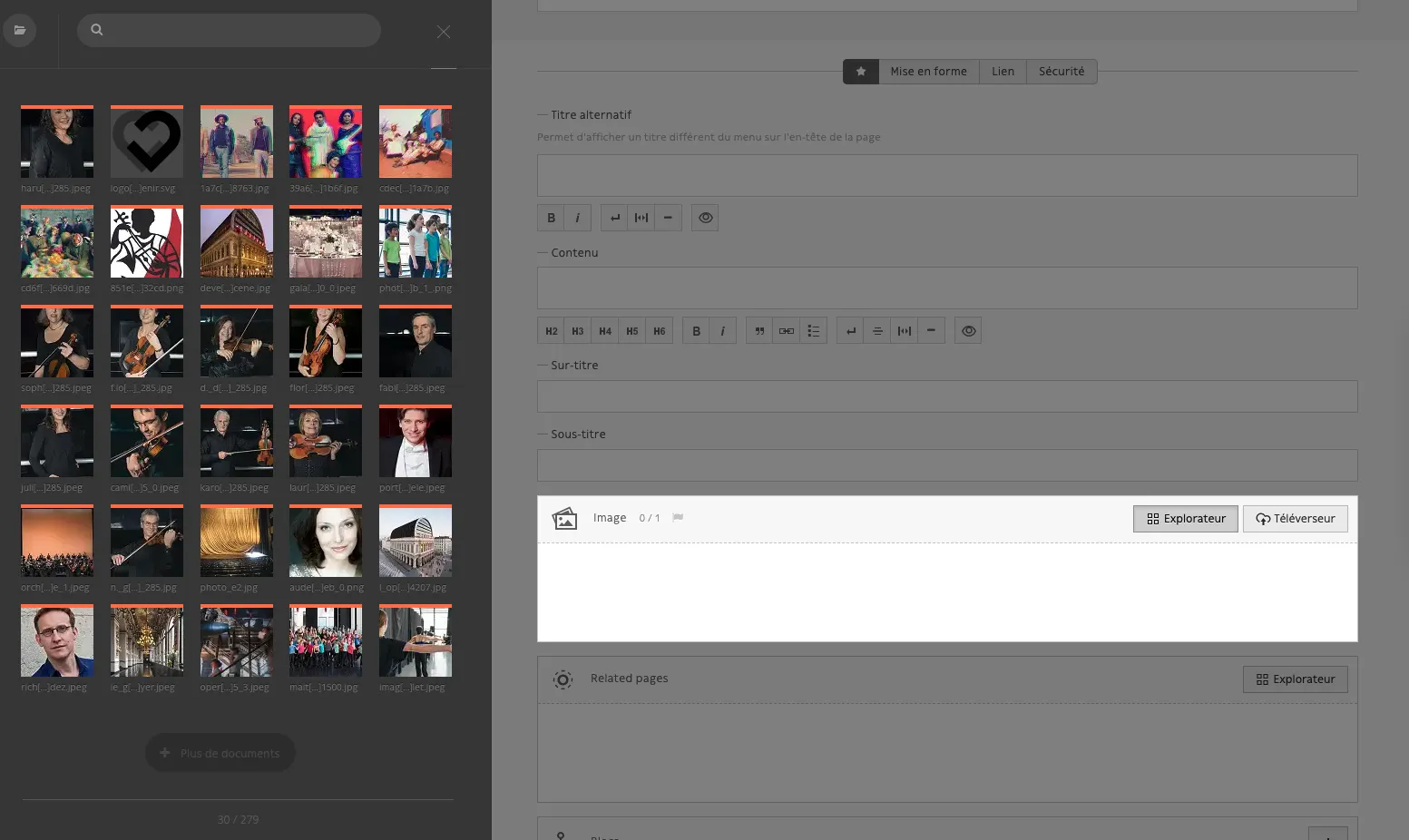Select thumbnail laur[...]285.jpeg
This screenshot has height=840, width=1409.
tap(326, 442)
